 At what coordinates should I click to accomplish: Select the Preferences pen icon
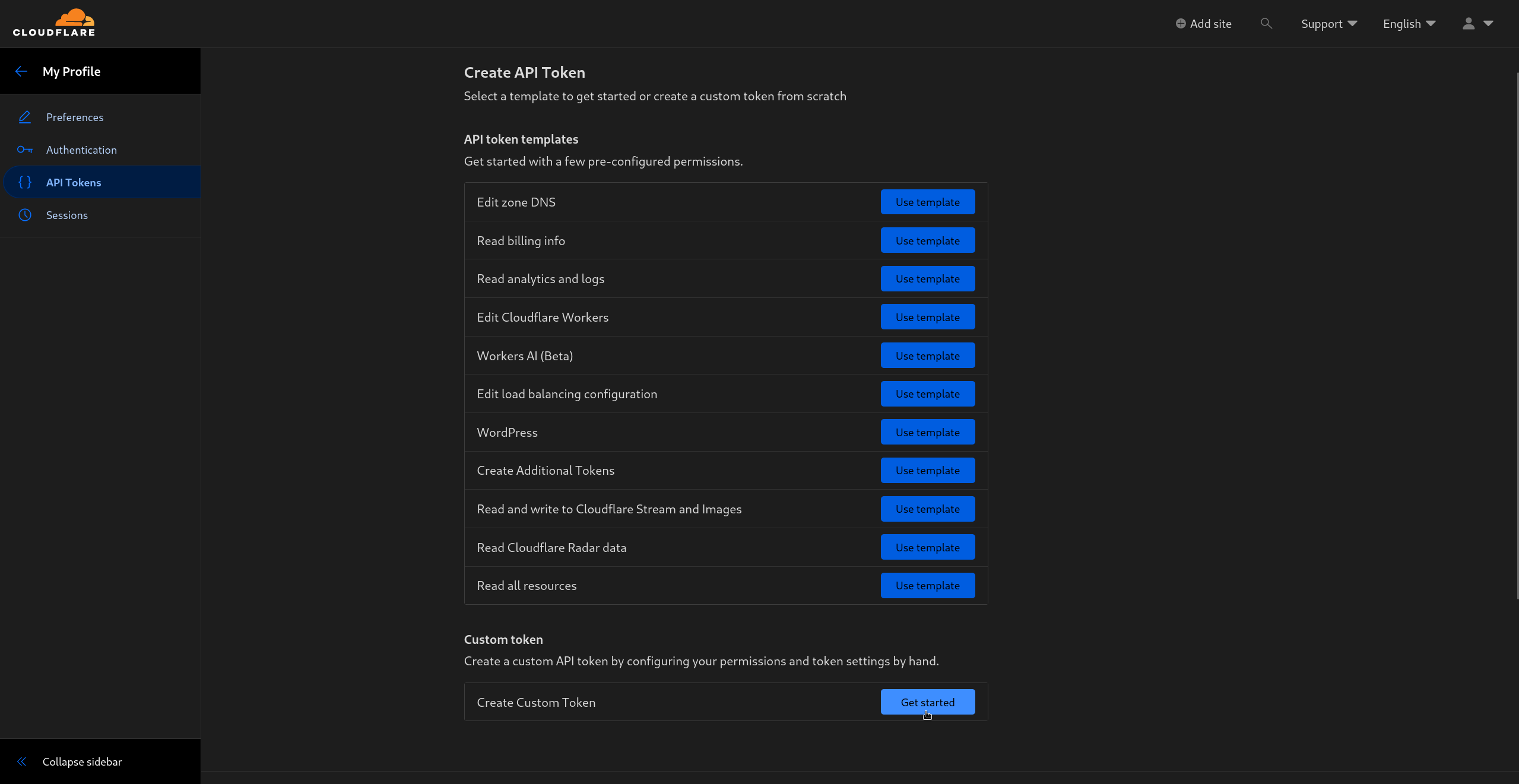(x=25, y=117)
